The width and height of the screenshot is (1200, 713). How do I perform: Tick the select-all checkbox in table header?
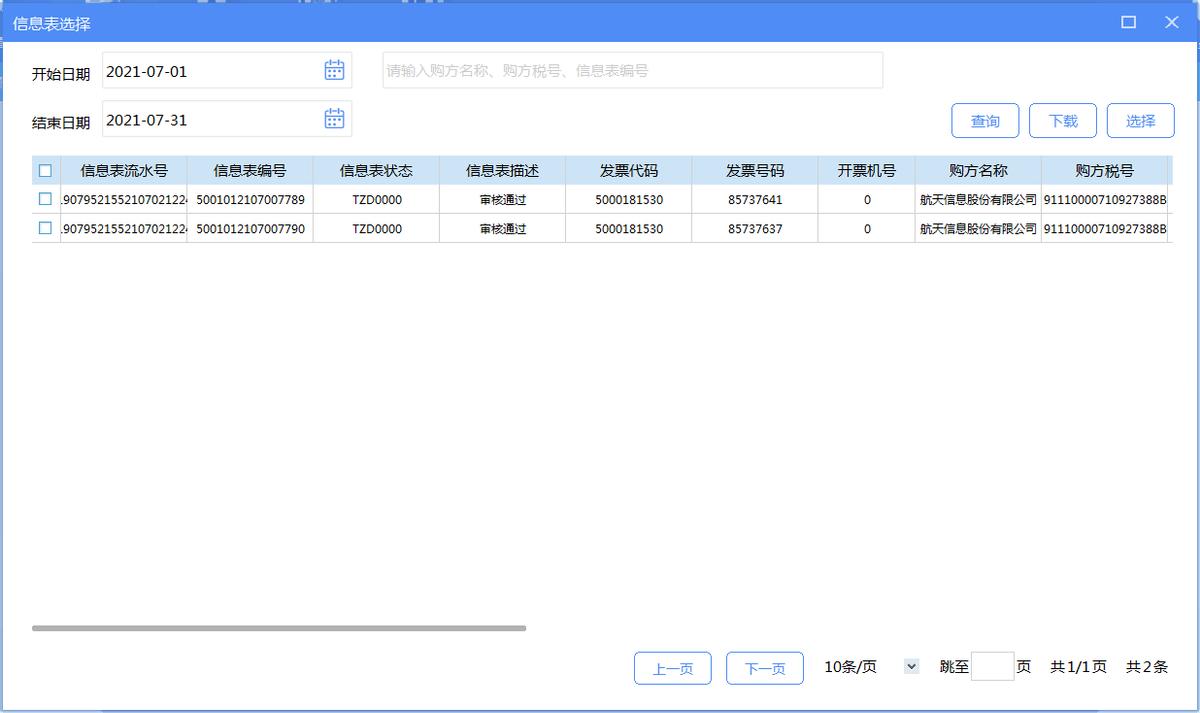pyautogui.click(x=45, y=171)
